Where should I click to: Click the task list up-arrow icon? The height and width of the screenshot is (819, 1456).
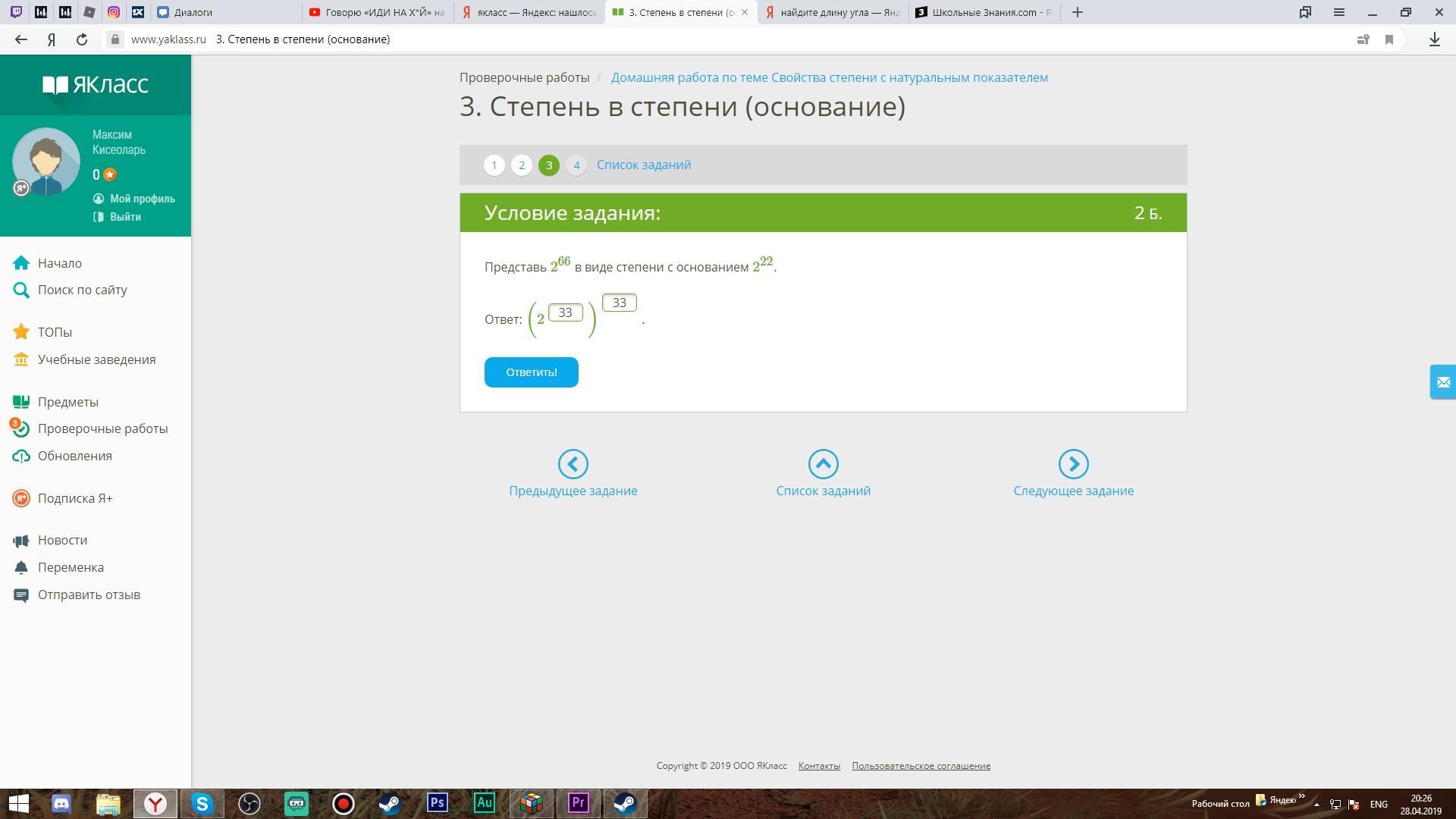(823, 464)
